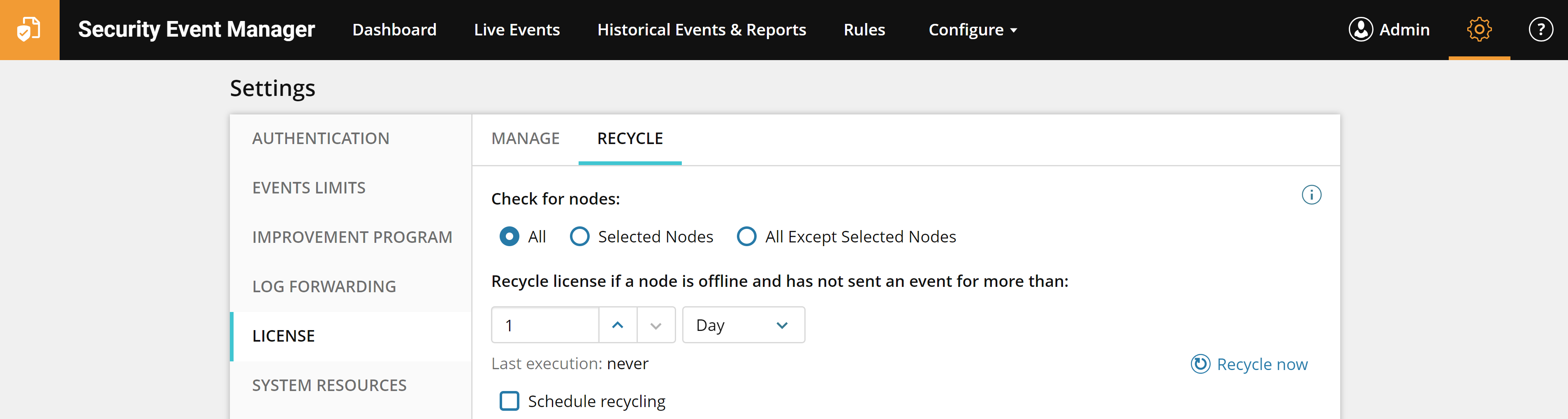Decrease the offline threshold value with down arrow
Viewport: 1568px width, 419px height.
coord(655,325)
